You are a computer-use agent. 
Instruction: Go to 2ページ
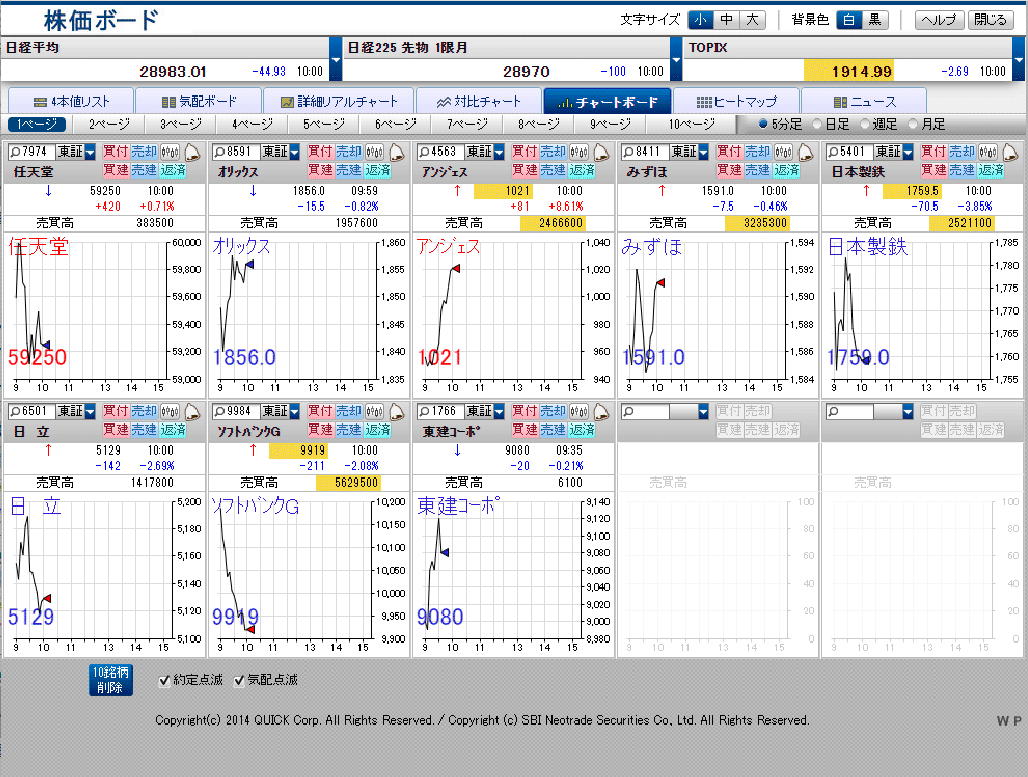coord(109,124)
